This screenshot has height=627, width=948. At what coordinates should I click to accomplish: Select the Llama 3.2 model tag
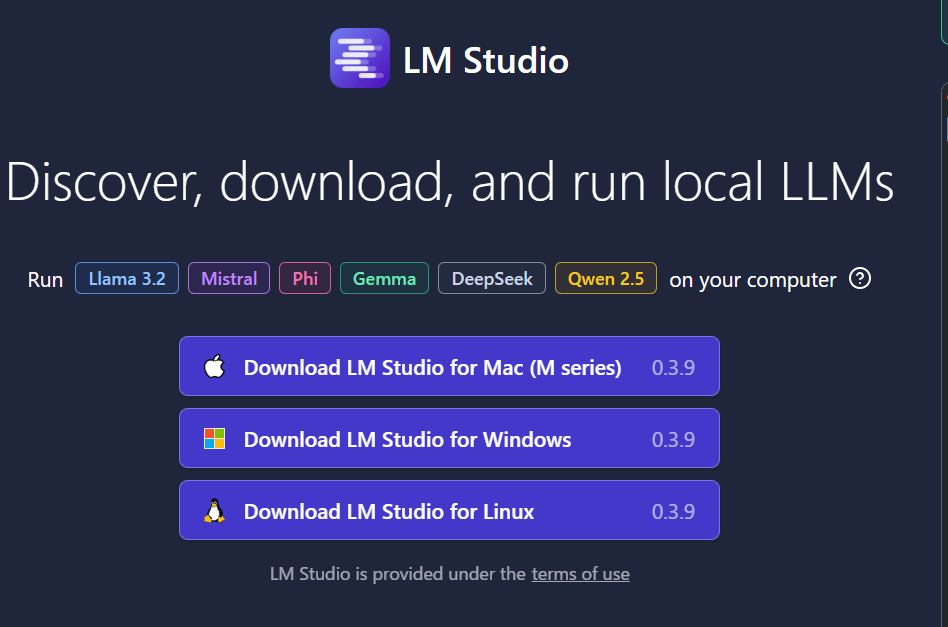(x=127, y=279)
